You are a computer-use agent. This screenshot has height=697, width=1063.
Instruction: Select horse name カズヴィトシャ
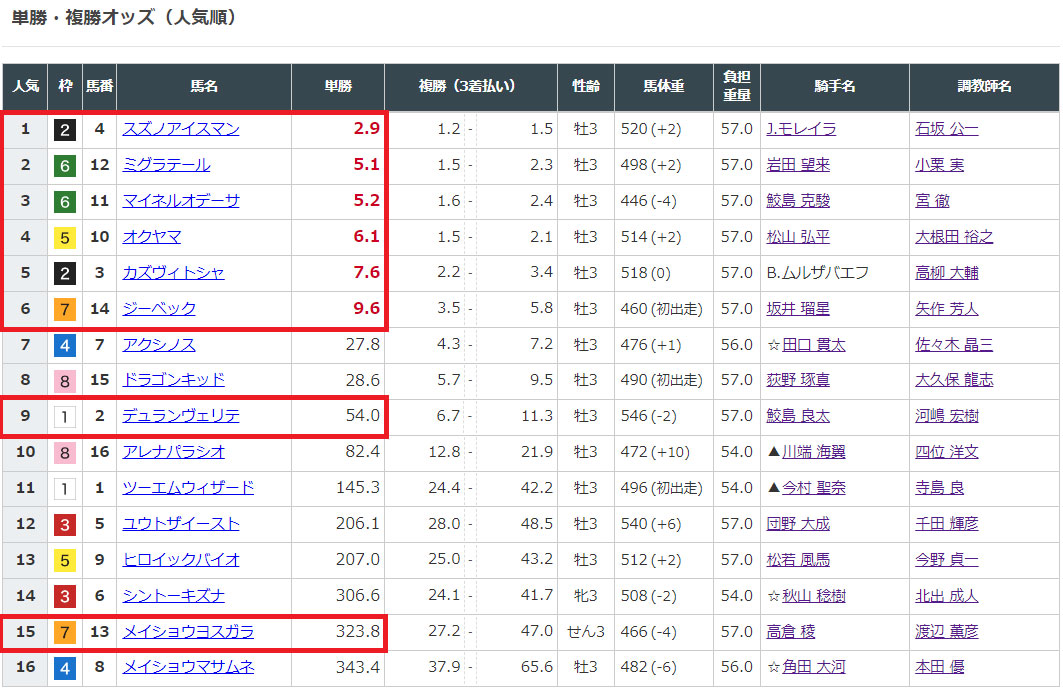click(x=173, y=273)
